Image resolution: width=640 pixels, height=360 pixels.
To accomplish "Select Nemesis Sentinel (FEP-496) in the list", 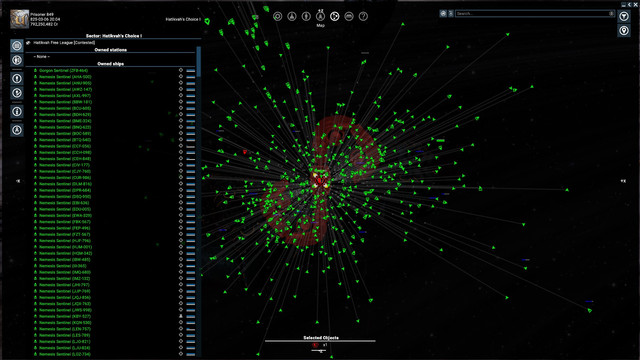I will (x=65, y=228).
